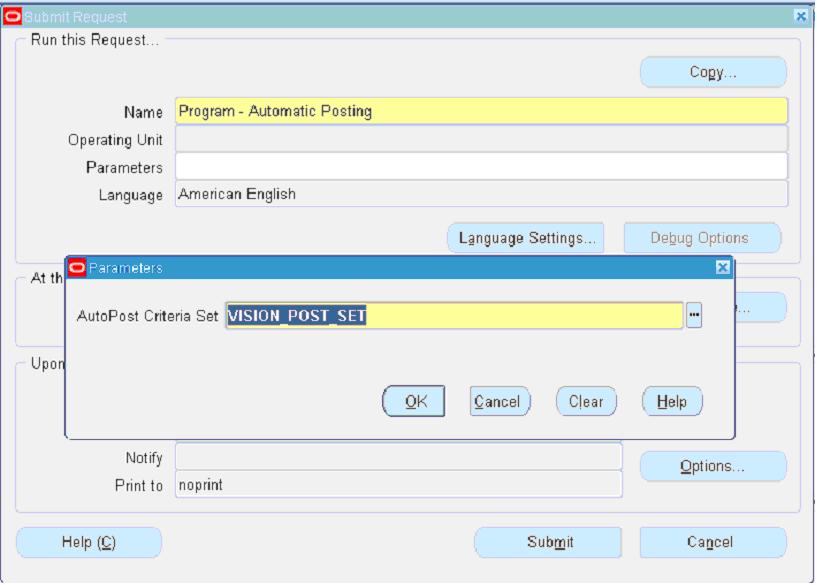Screen dimensions: 817x585
Task: Clear the AutoPost Criteria Set value
Action: 589,399
